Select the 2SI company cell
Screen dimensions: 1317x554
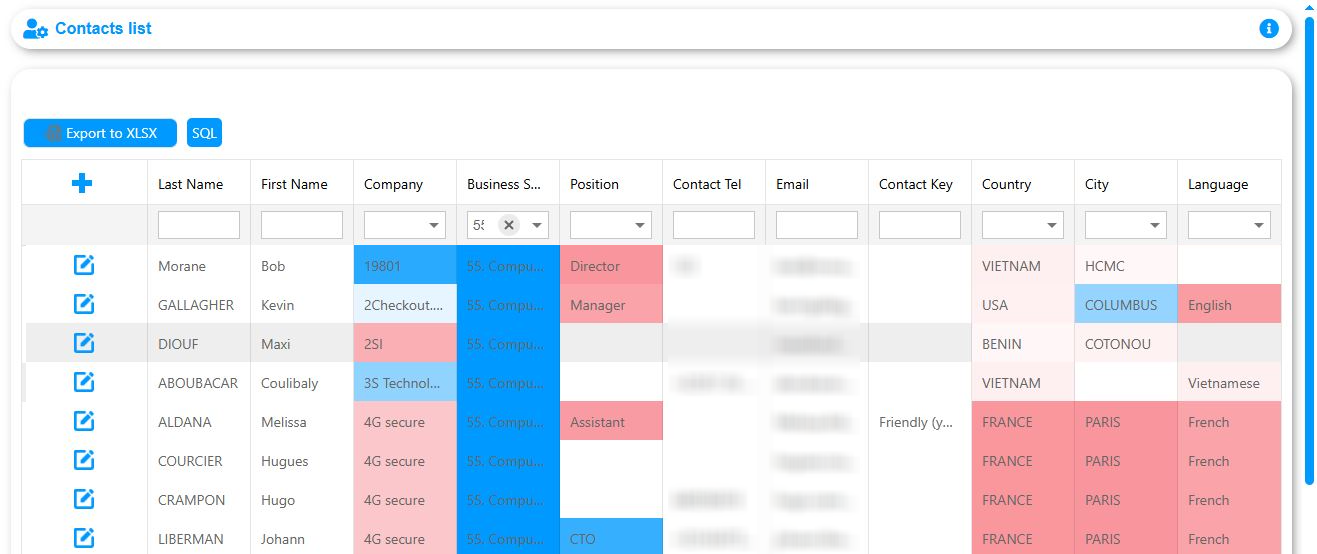(405, 344)
